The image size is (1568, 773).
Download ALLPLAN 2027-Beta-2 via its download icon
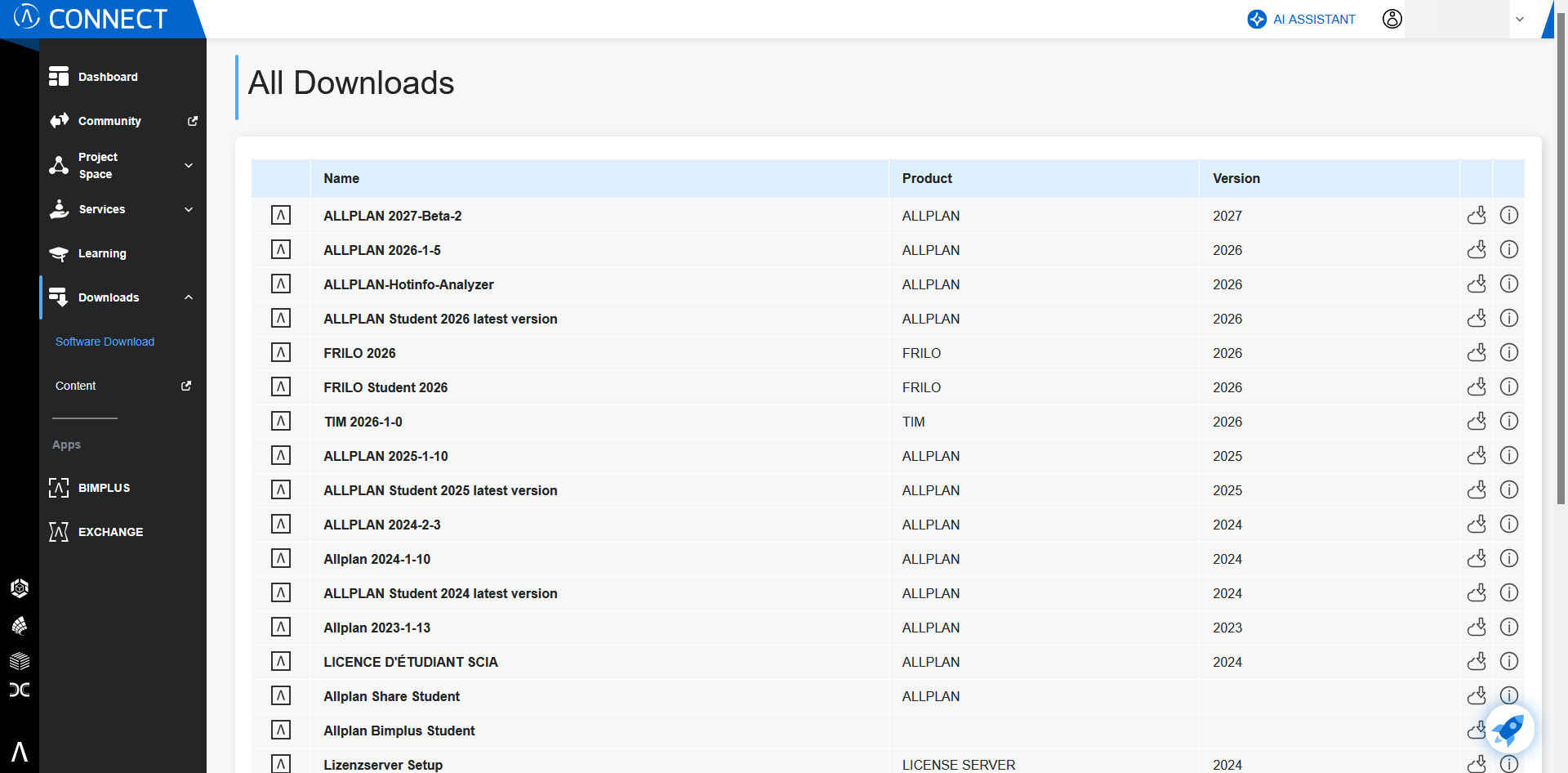1477,216
